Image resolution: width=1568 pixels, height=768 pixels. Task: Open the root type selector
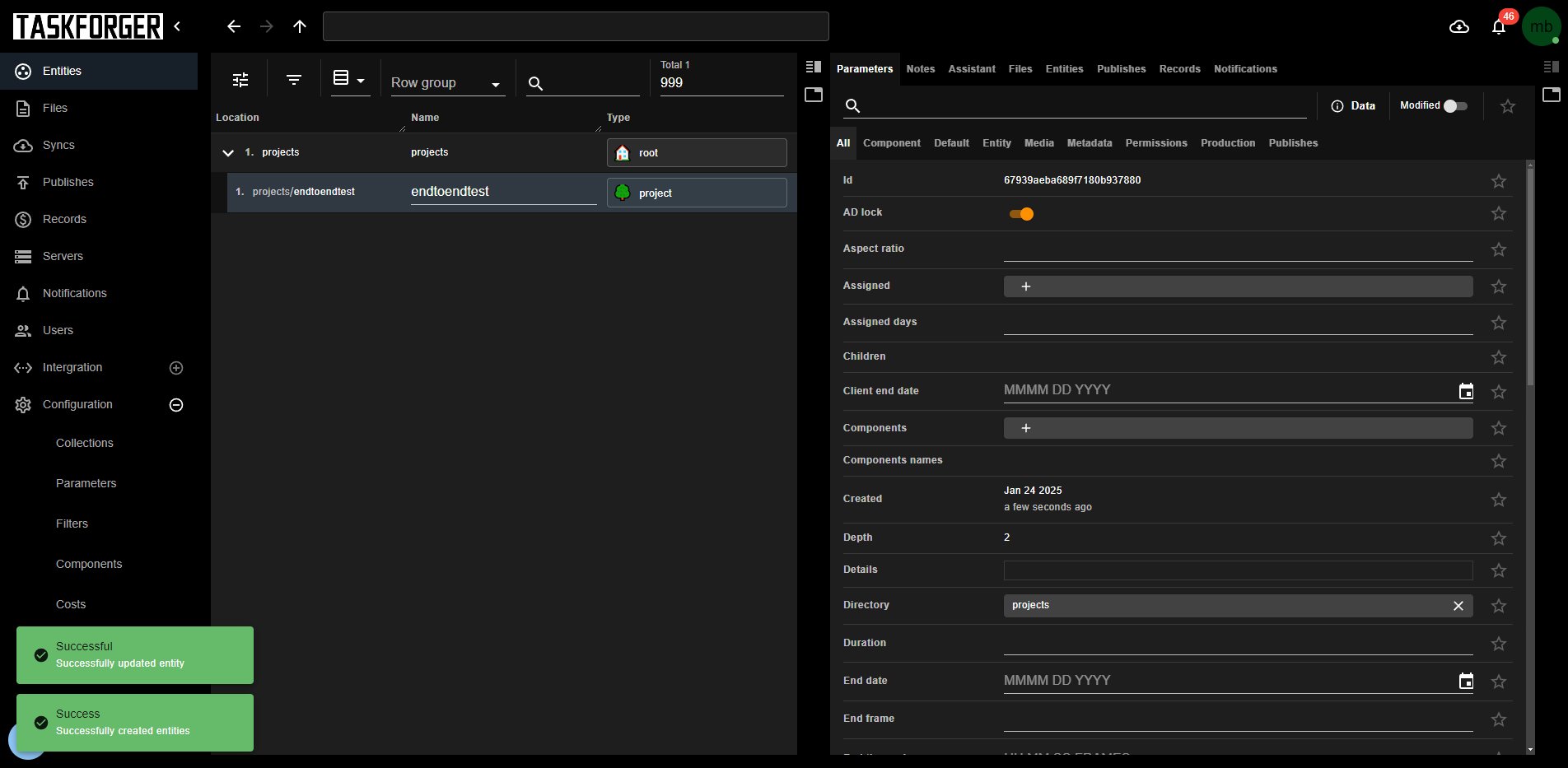coord(697,153)
